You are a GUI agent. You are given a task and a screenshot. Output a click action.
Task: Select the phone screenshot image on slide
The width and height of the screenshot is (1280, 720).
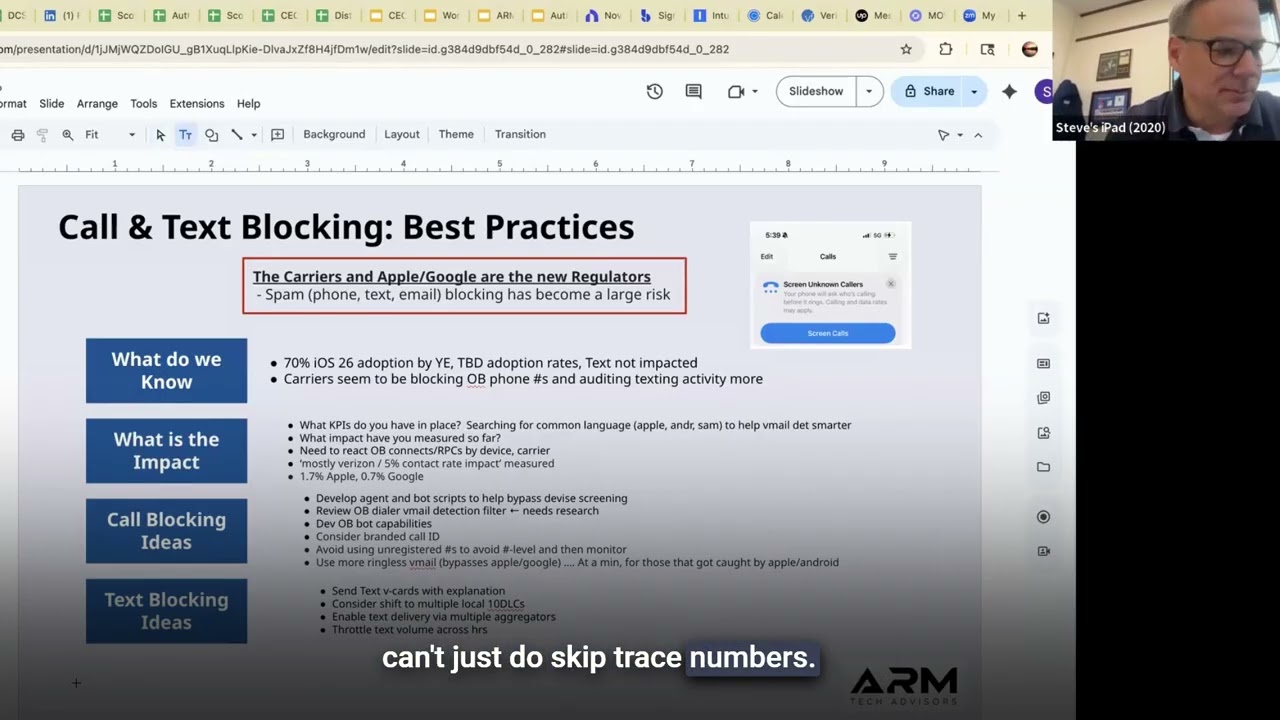pyautogui.click(x=830, y=285)
